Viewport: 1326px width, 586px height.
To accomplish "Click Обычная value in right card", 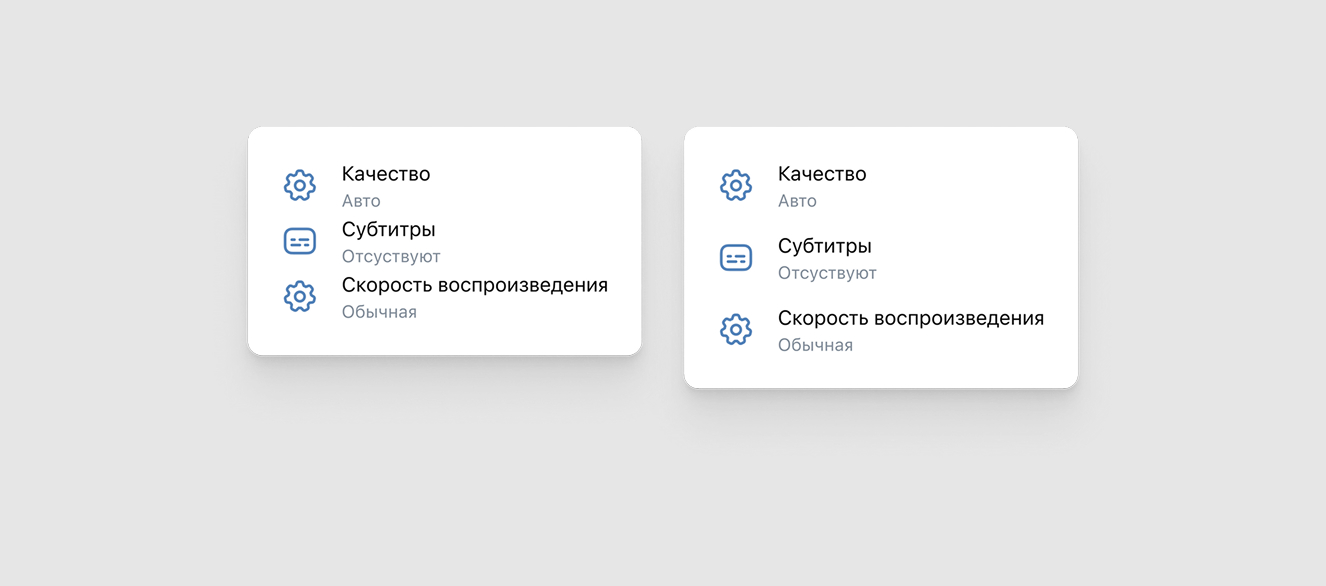I will click(x=815, y=345).
